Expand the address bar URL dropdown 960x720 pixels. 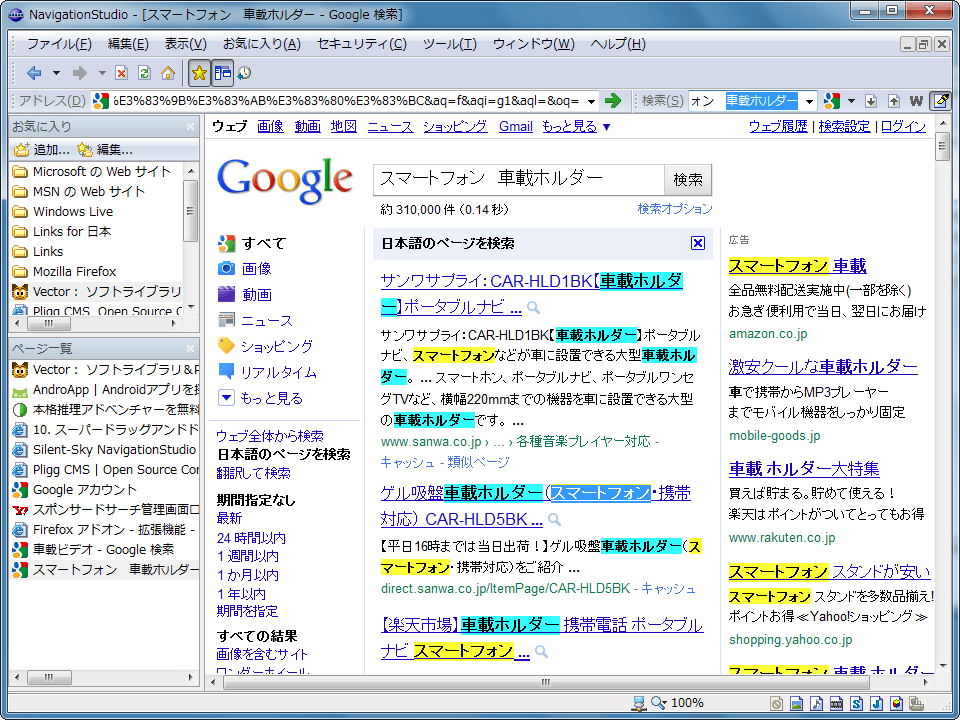click(591, 101)
